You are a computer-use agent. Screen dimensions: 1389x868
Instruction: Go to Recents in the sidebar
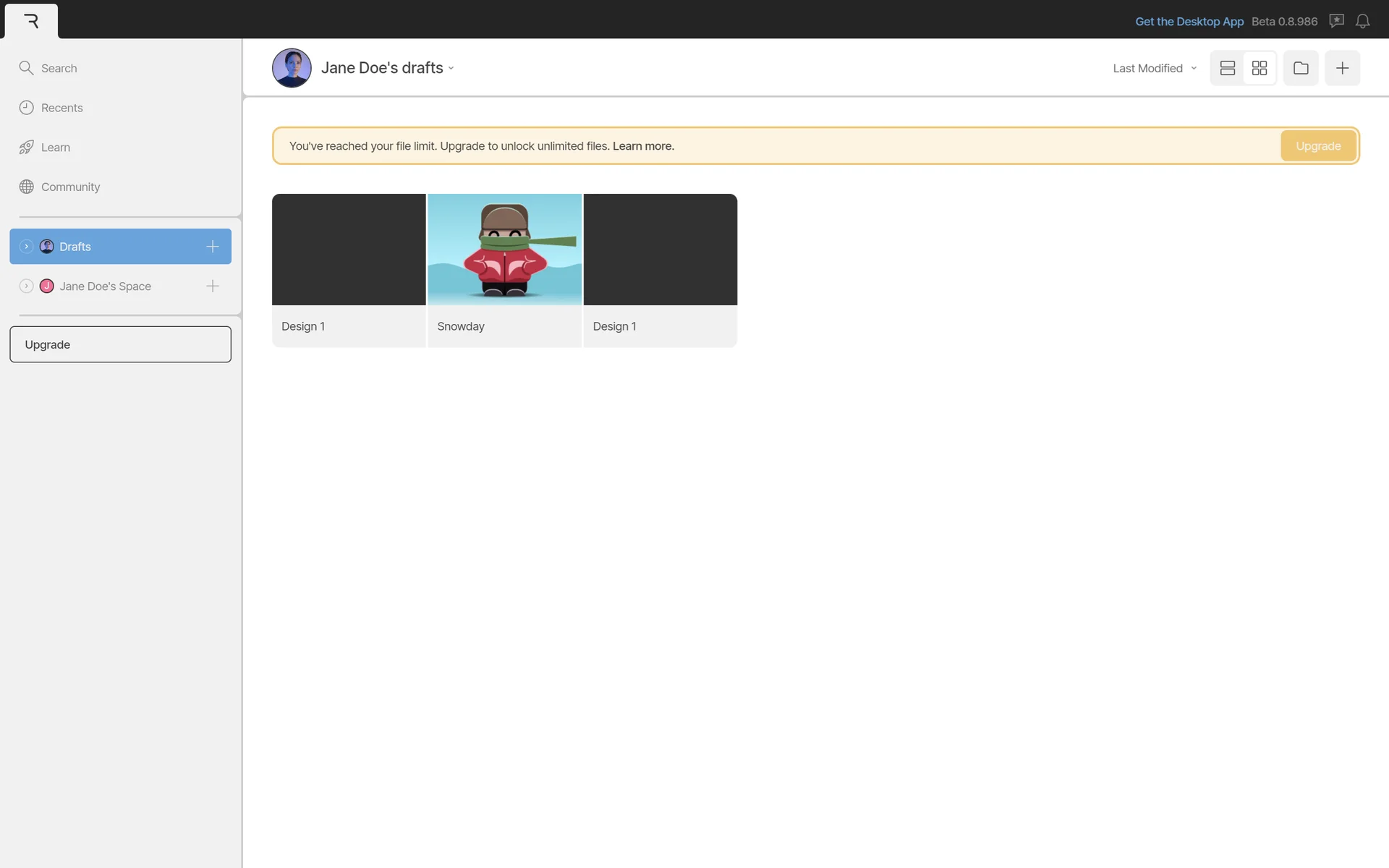coord(61,108)
